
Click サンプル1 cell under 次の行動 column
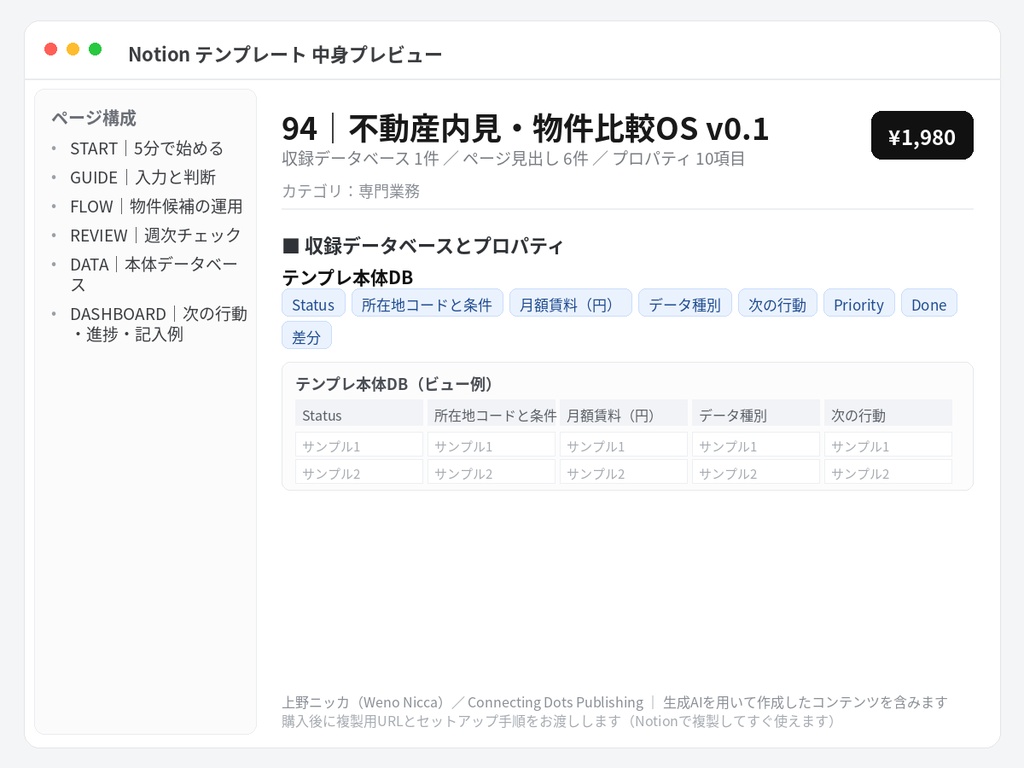(x=888, y=445)
